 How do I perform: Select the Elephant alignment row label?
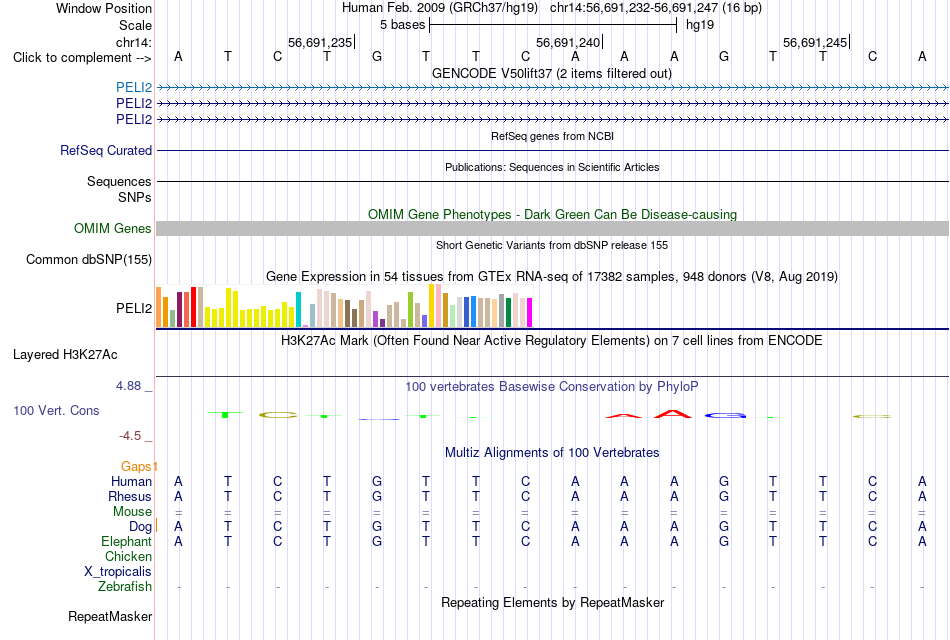[x=127, y=541]
